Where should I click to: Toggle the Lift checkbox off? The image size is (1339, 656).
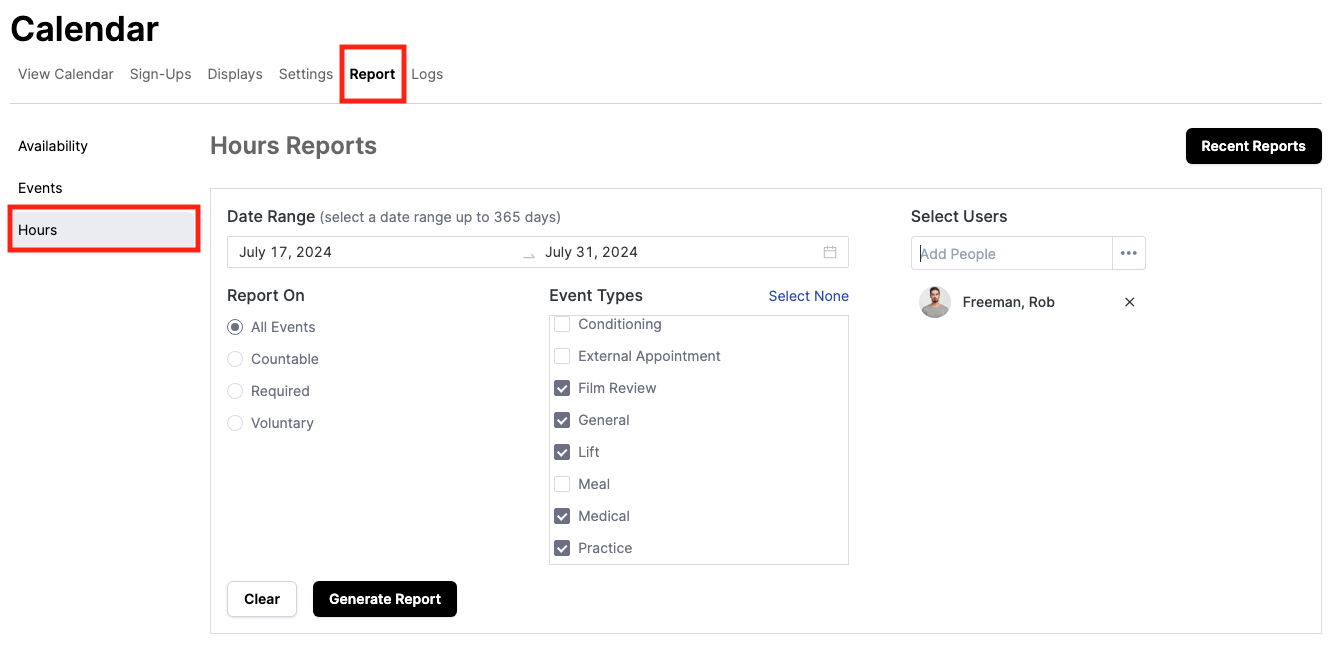(562, 452)
